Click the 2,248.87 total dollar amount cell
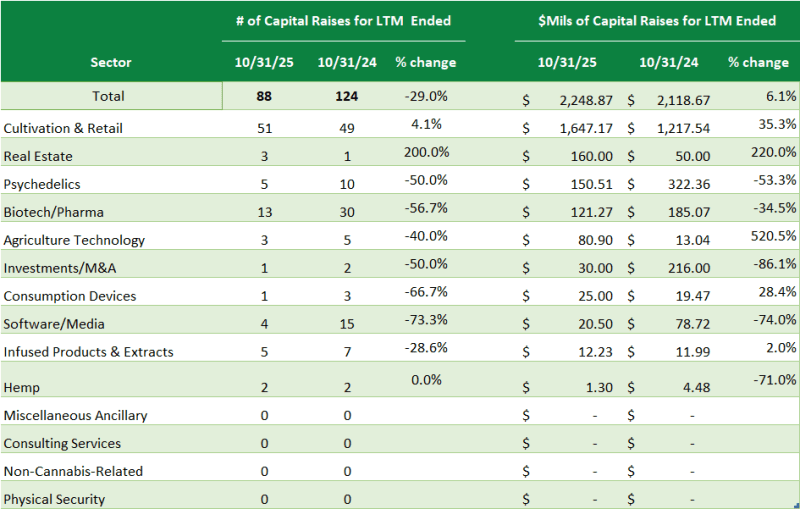800x509 pixels. click(x=575, y=100)
